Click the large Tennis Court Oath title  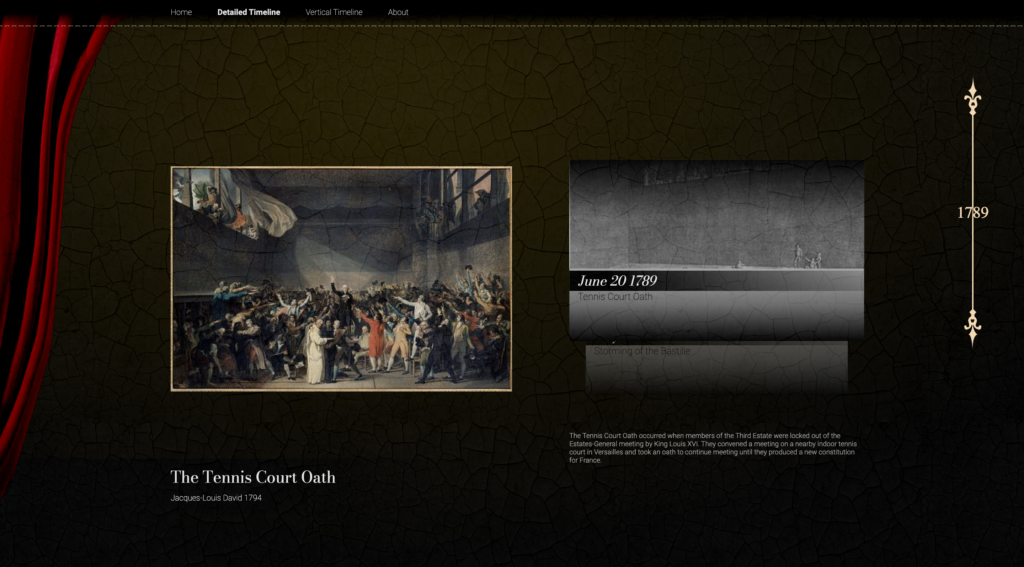pyautogui.click(x=253, y=477)
